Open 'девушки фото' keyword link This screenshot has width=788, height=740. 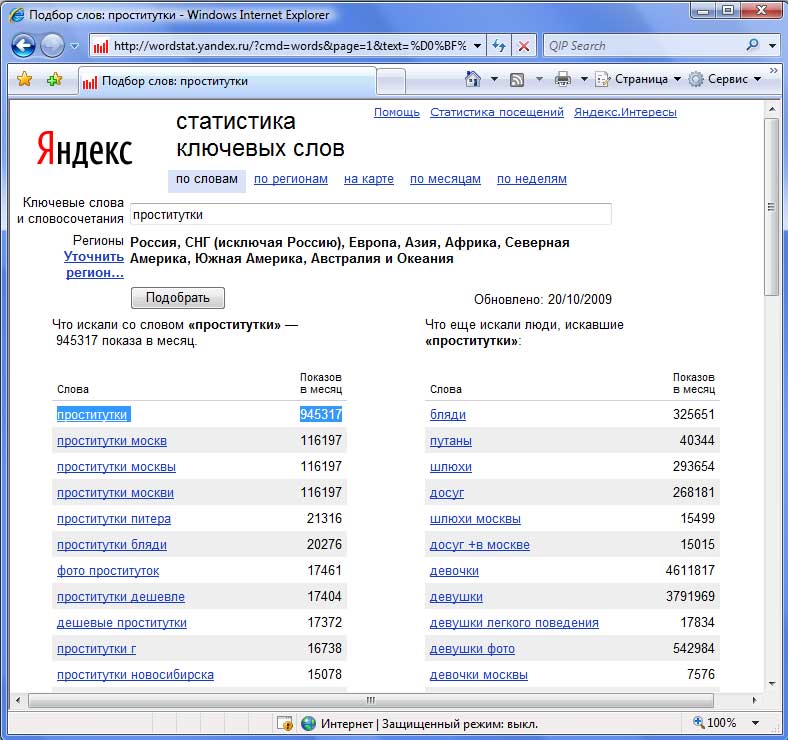click(472, 649)
